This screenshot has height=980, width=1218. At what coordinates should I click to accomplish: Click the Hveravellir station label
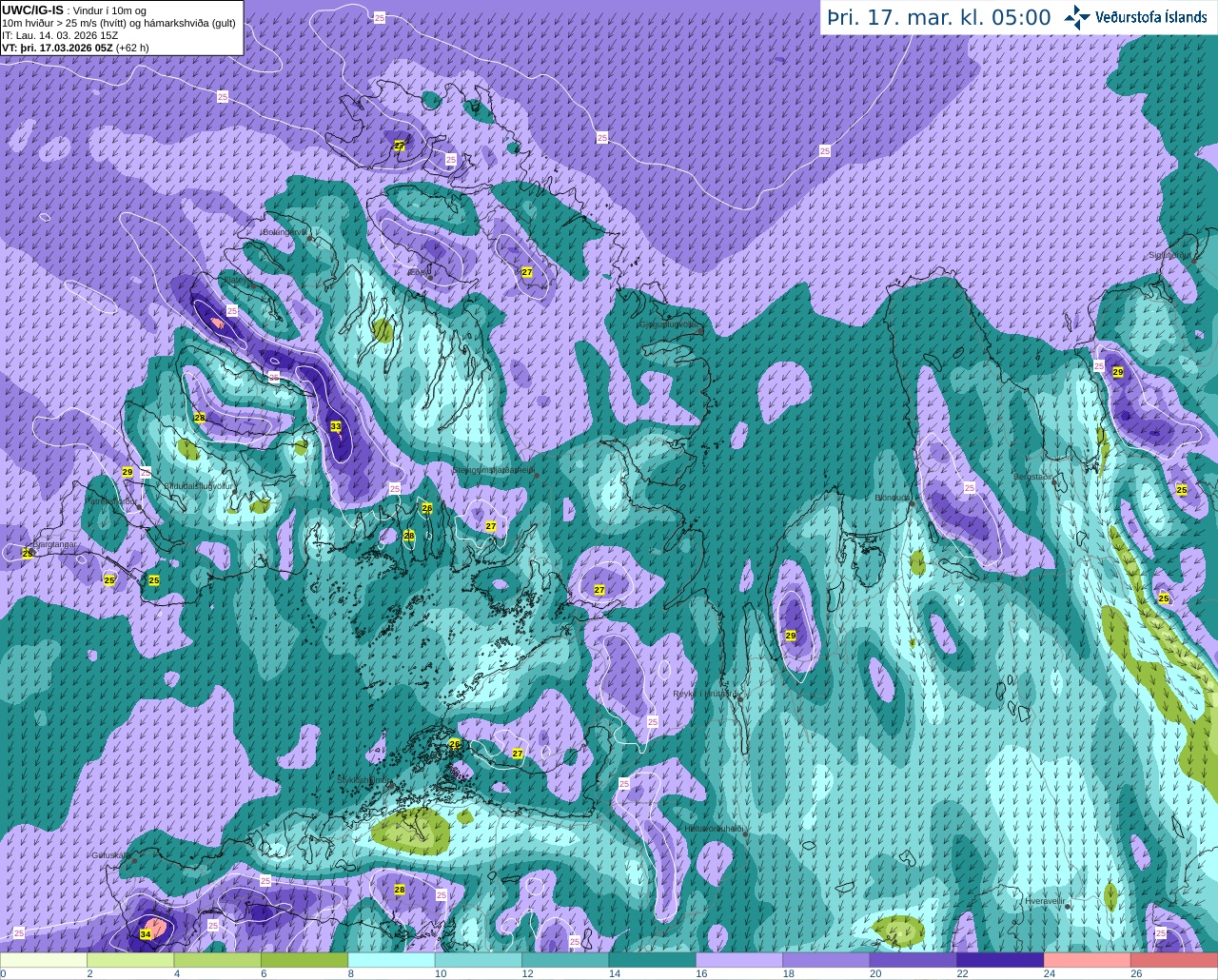(x=1045, y=900)
